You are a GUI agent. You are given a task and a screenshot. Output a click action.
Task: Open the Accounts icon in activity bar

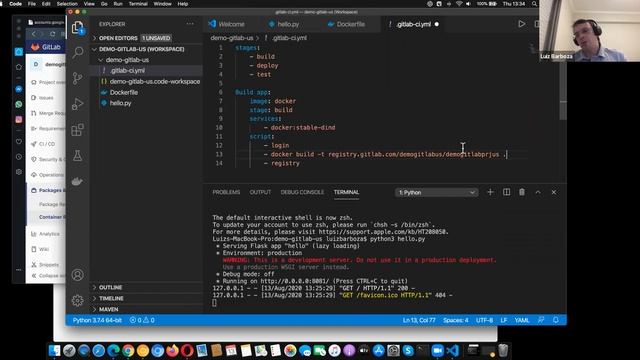77,275
